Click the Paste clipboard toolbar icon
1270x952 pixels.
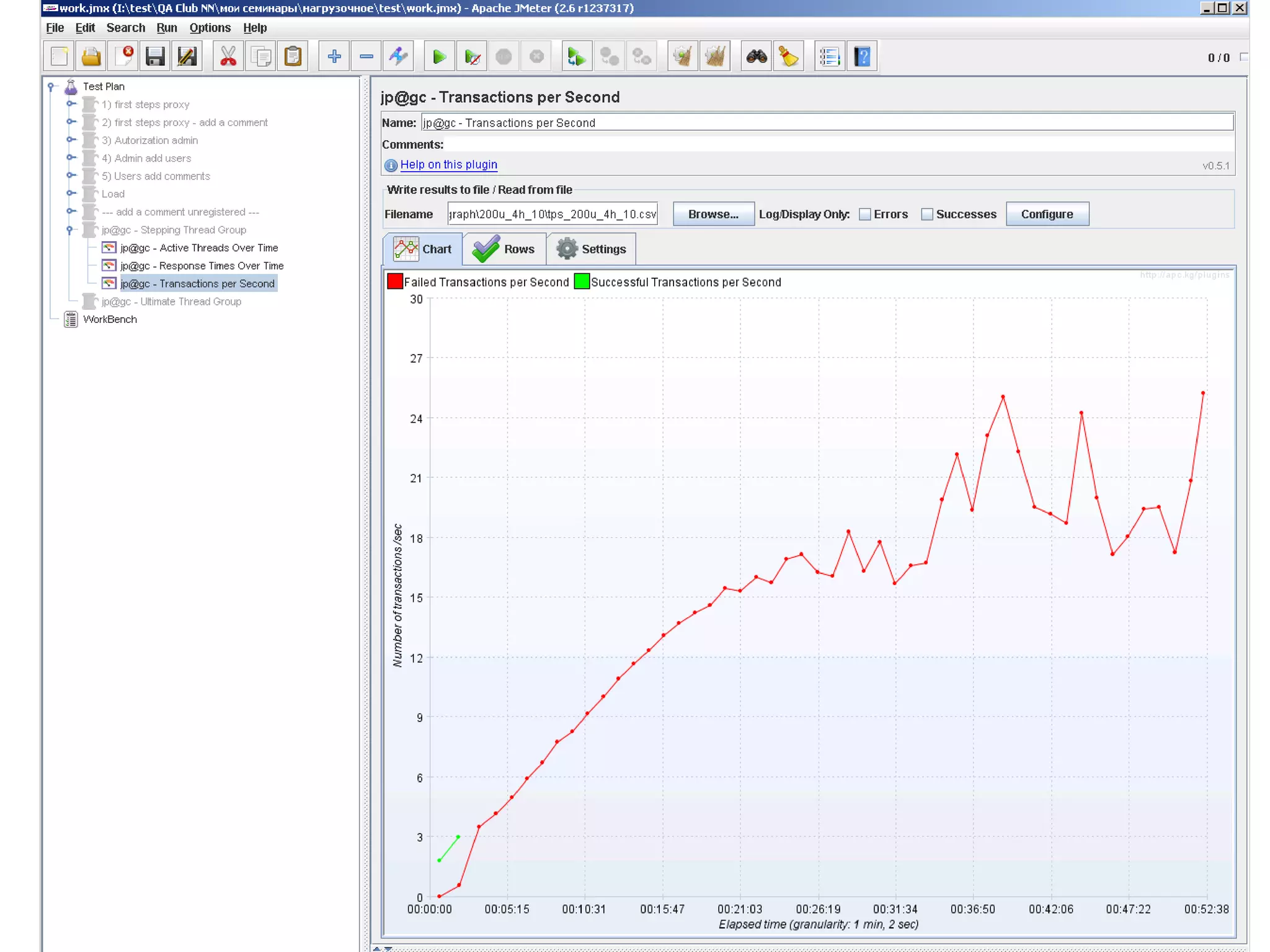click(293, 57)
